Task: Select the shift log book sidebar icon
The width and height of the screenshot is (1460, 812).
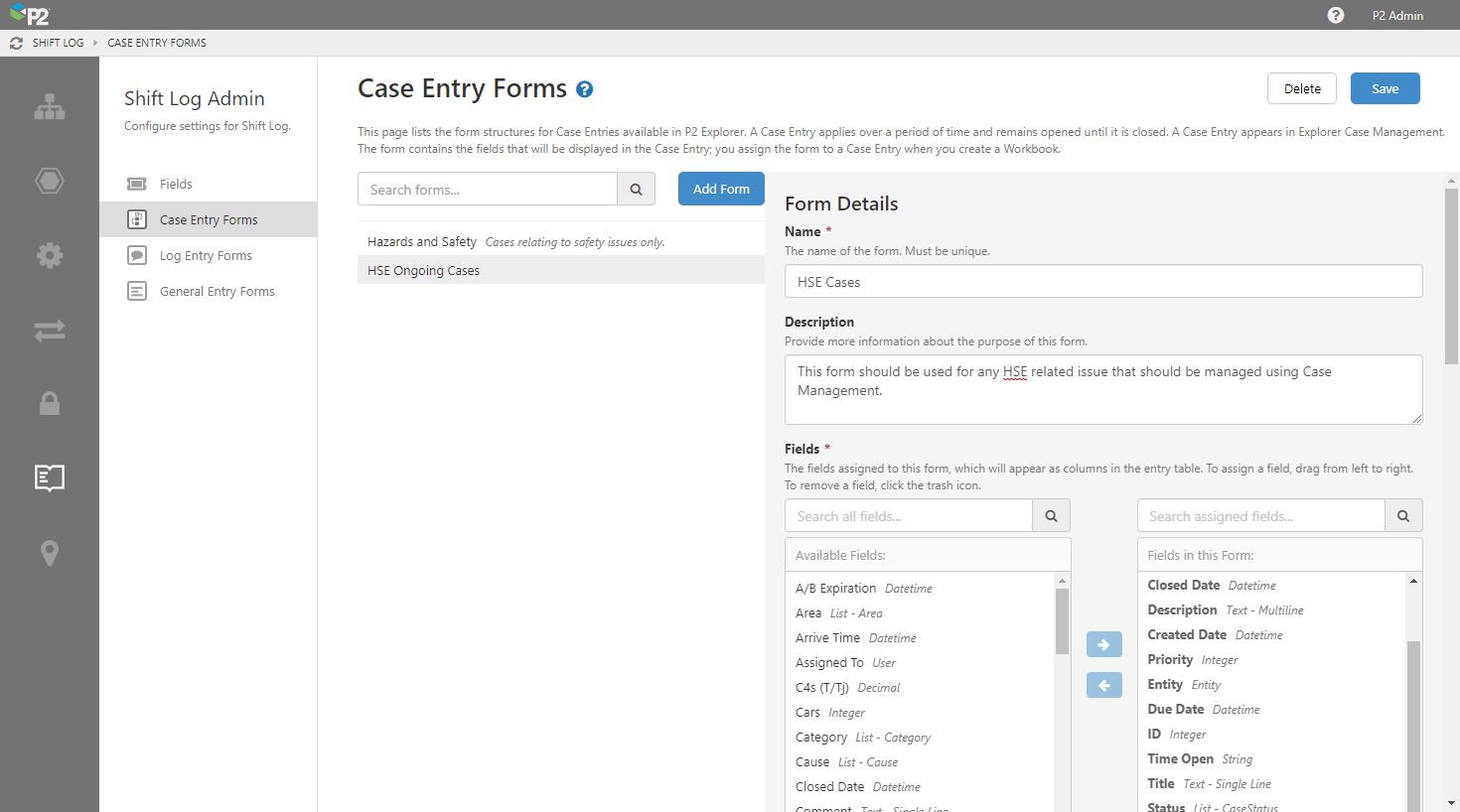Action: pos(50,478)
